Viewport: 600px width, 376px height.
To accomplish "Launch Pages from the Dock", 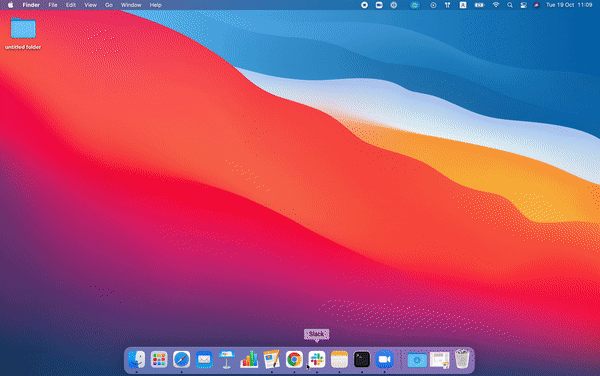I will click(272, 360).
